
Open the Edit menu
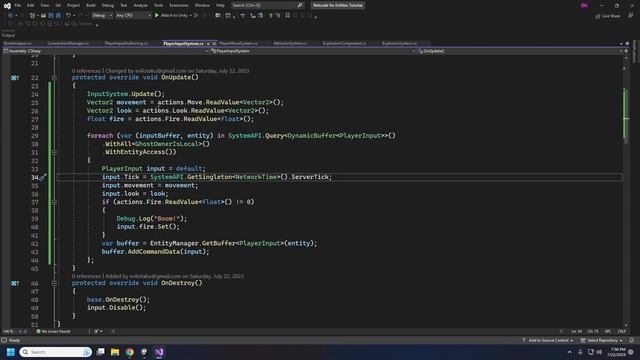(31, 5)
